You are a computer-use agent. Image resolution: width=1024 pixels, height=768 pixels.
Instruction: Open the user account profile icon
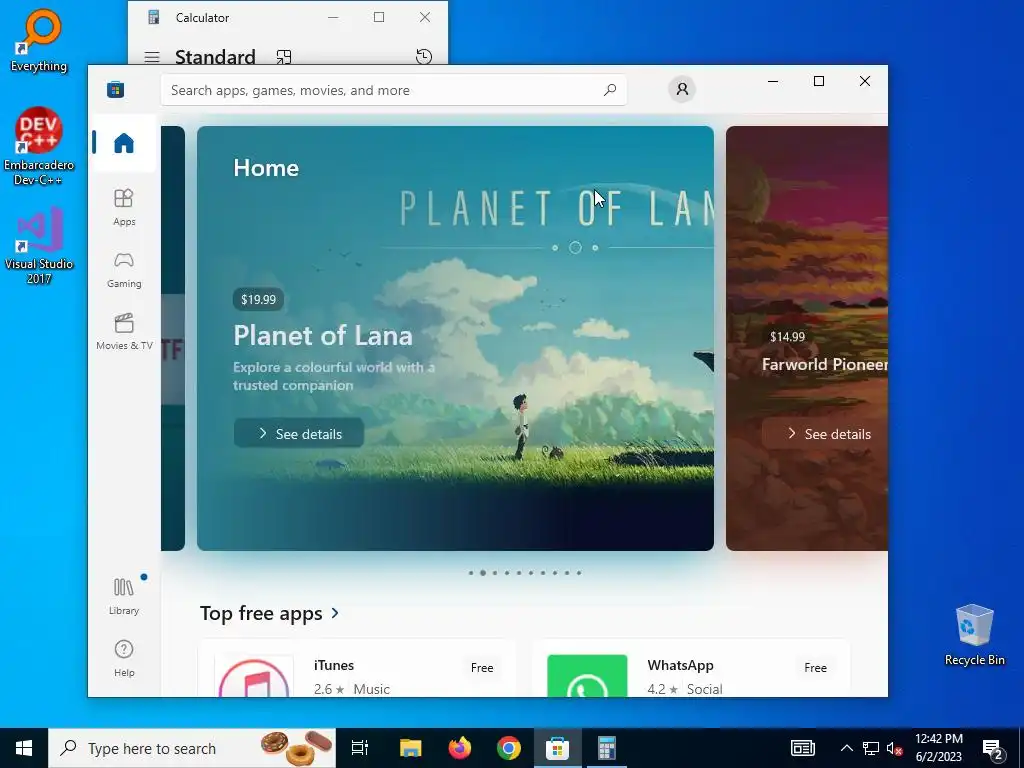682,89
